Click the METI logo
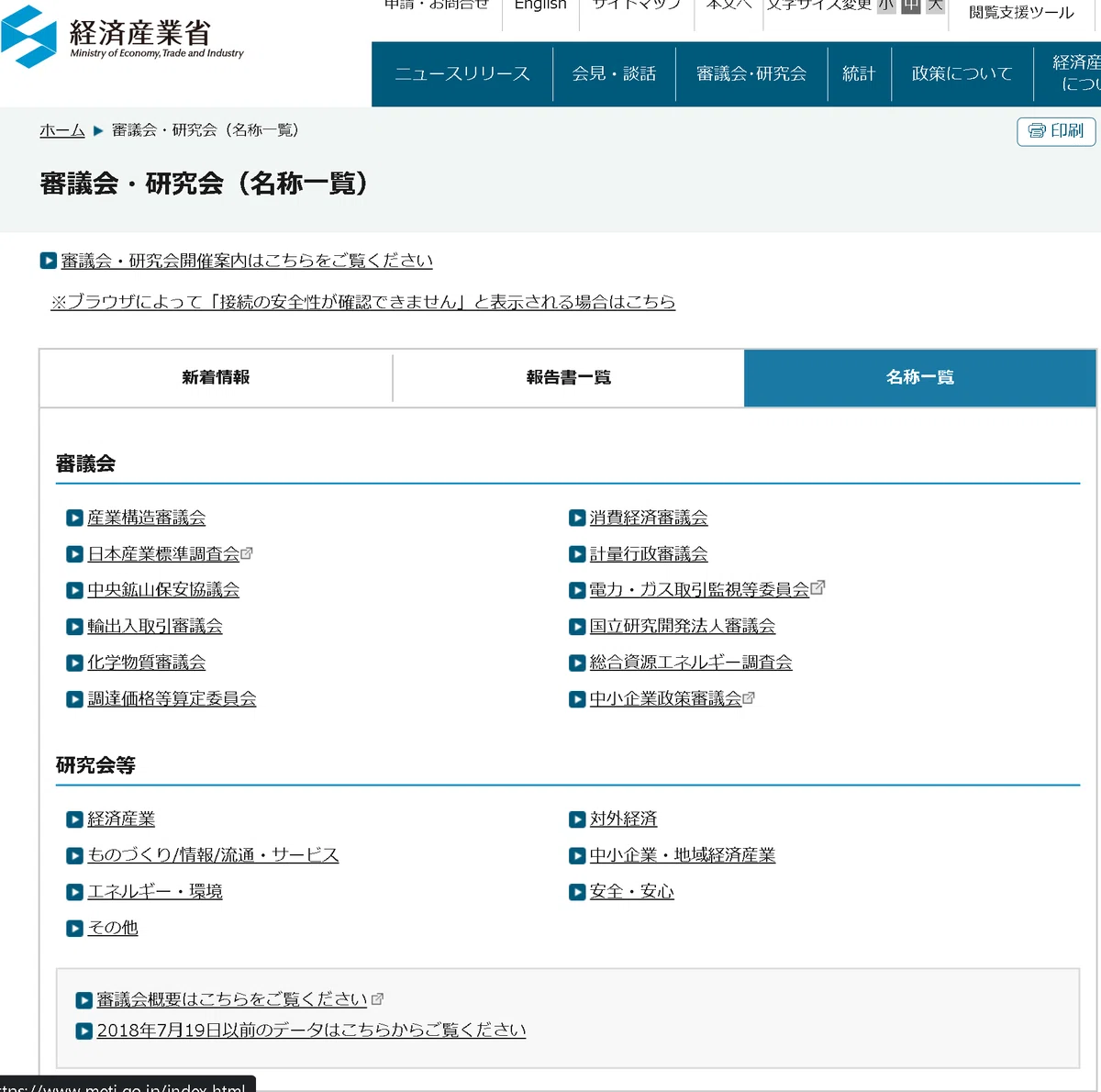 tap(122, 37)
